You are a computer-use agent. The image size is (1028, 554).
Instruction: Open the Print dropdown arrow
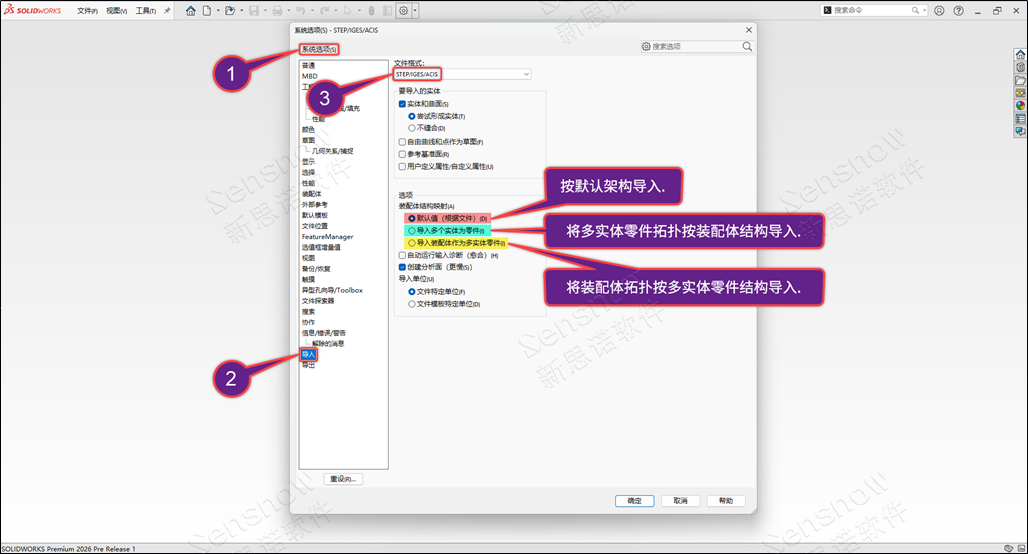289,10
